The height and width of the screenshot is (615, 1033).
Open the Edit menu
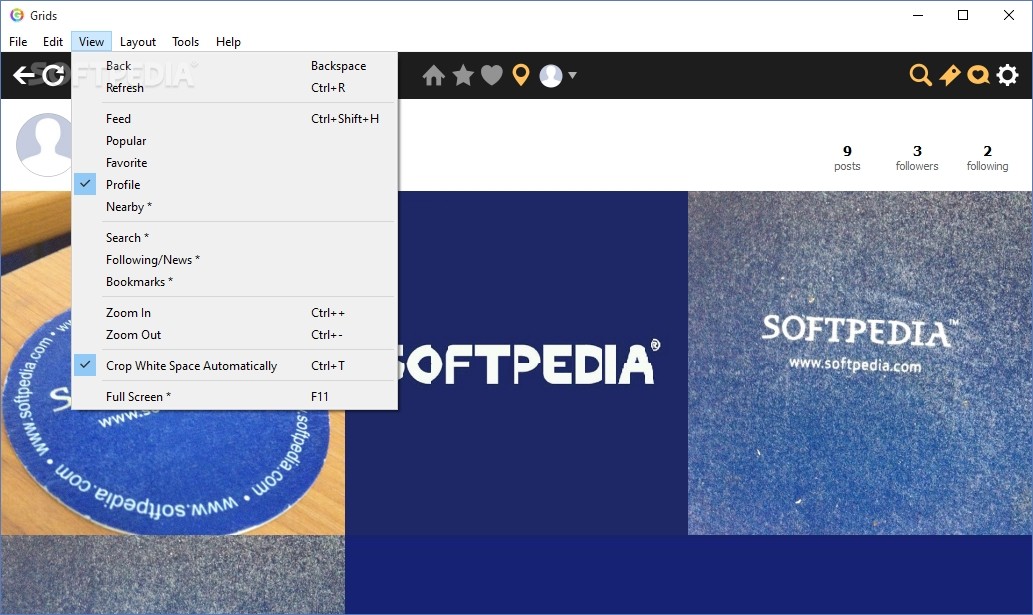click(x=53, y=41)
